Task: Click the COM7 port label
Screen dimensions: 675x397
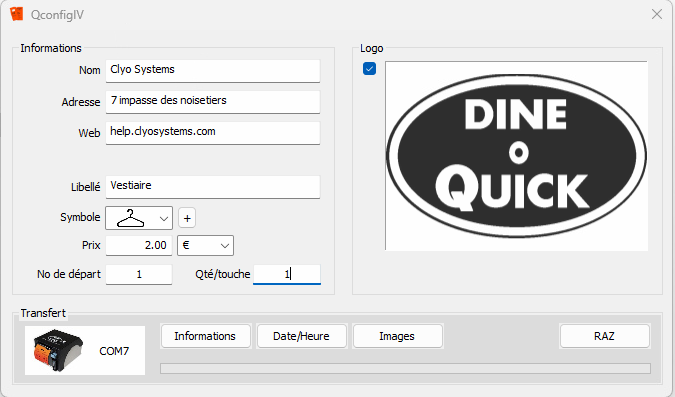Action: (114, 351)
